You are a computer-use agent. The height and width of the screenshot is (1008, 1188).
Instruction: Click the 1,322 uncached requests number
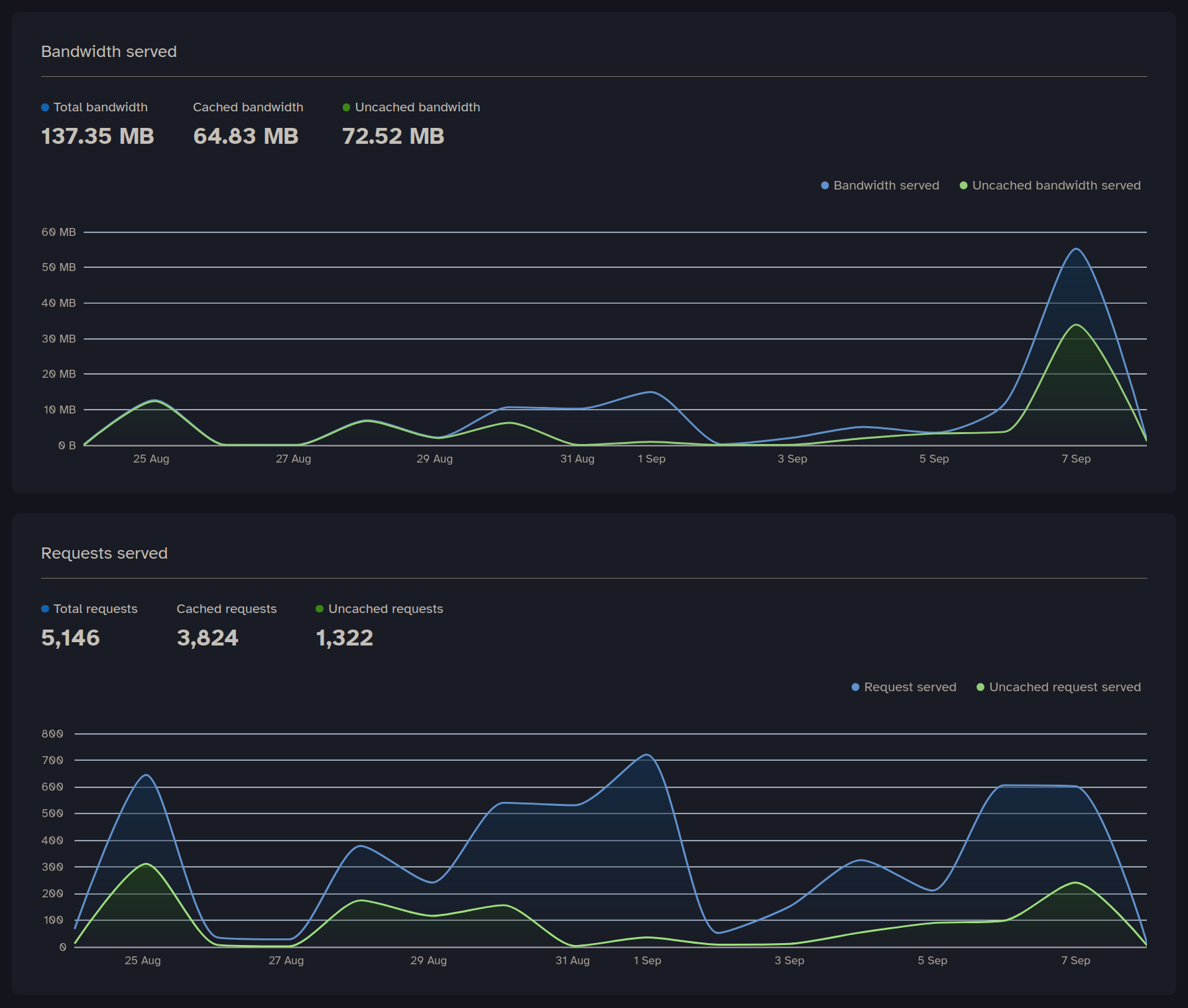click(344, 638)
